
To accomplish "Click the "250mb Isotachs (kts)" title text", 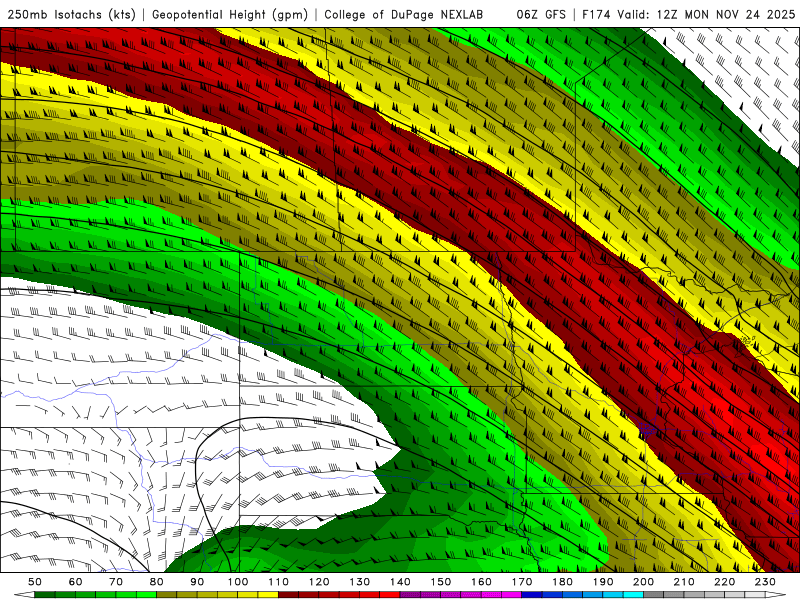I will (x=72, y=14).
